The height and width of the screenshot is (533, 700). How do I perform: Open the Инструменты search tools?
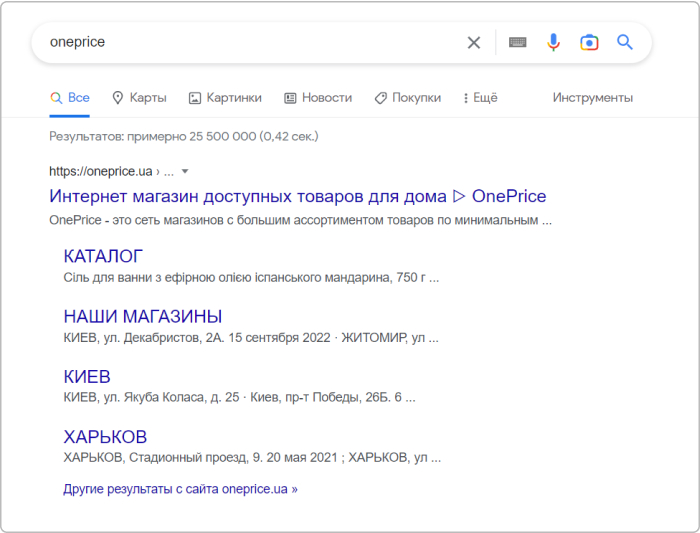pos(592,98)
